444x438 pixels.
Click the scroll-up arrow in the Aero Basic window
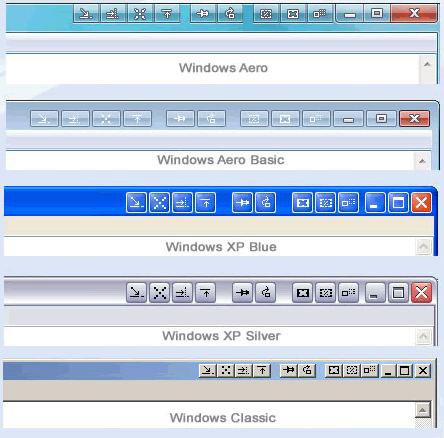[422, 161]
